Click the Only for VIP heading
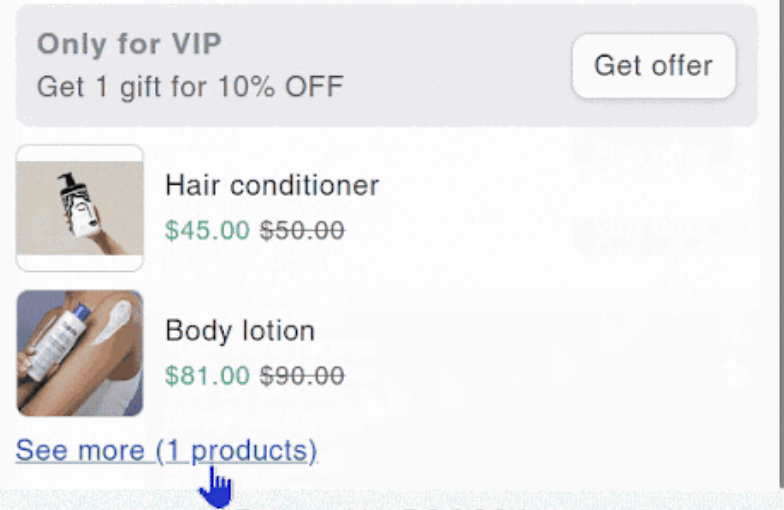Image resolution: width=784 pixels, height=510 pixels. point(129,44)
